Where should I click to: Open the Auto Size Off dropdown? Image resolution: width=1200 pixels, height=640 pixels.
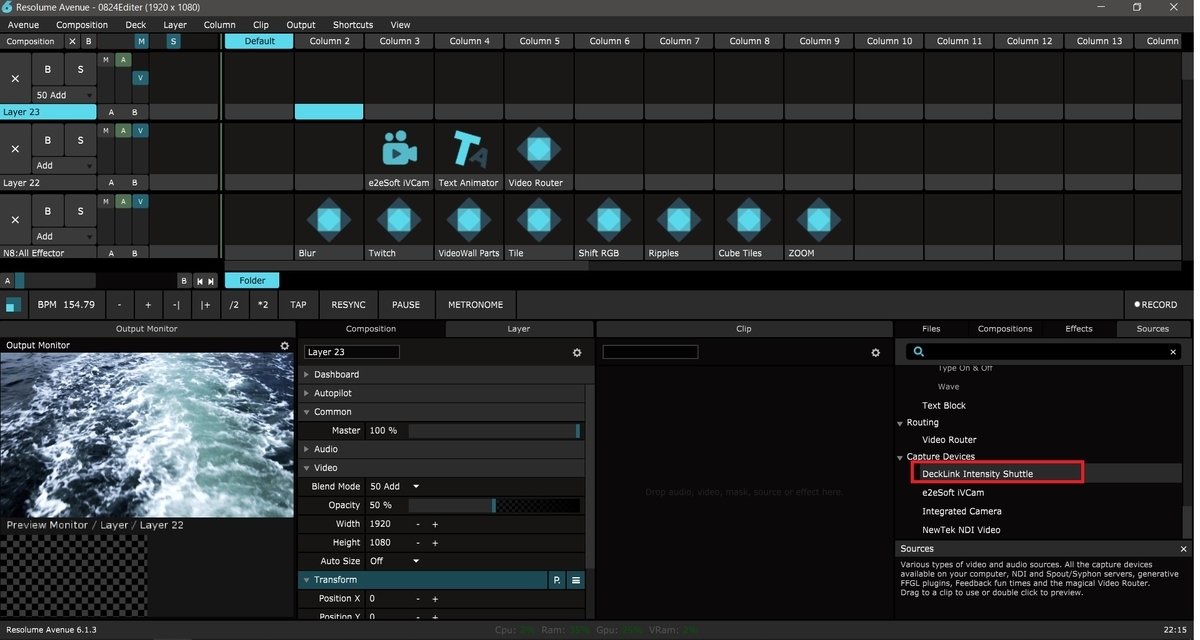pyautogui.click(x=394, y=561)
